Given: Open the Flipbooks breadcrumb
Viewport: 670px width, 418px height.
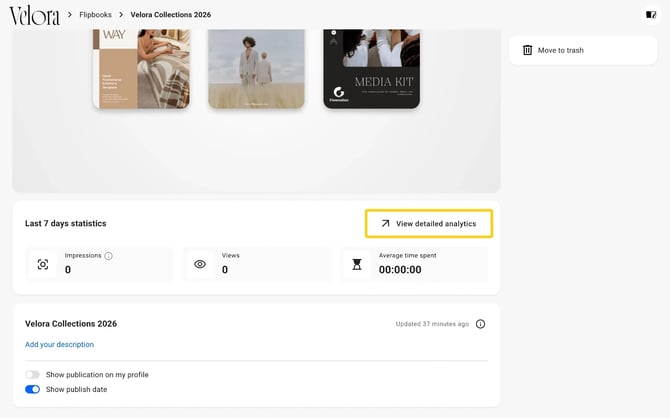Looking at the screenshot, I should tap(95, 15).
